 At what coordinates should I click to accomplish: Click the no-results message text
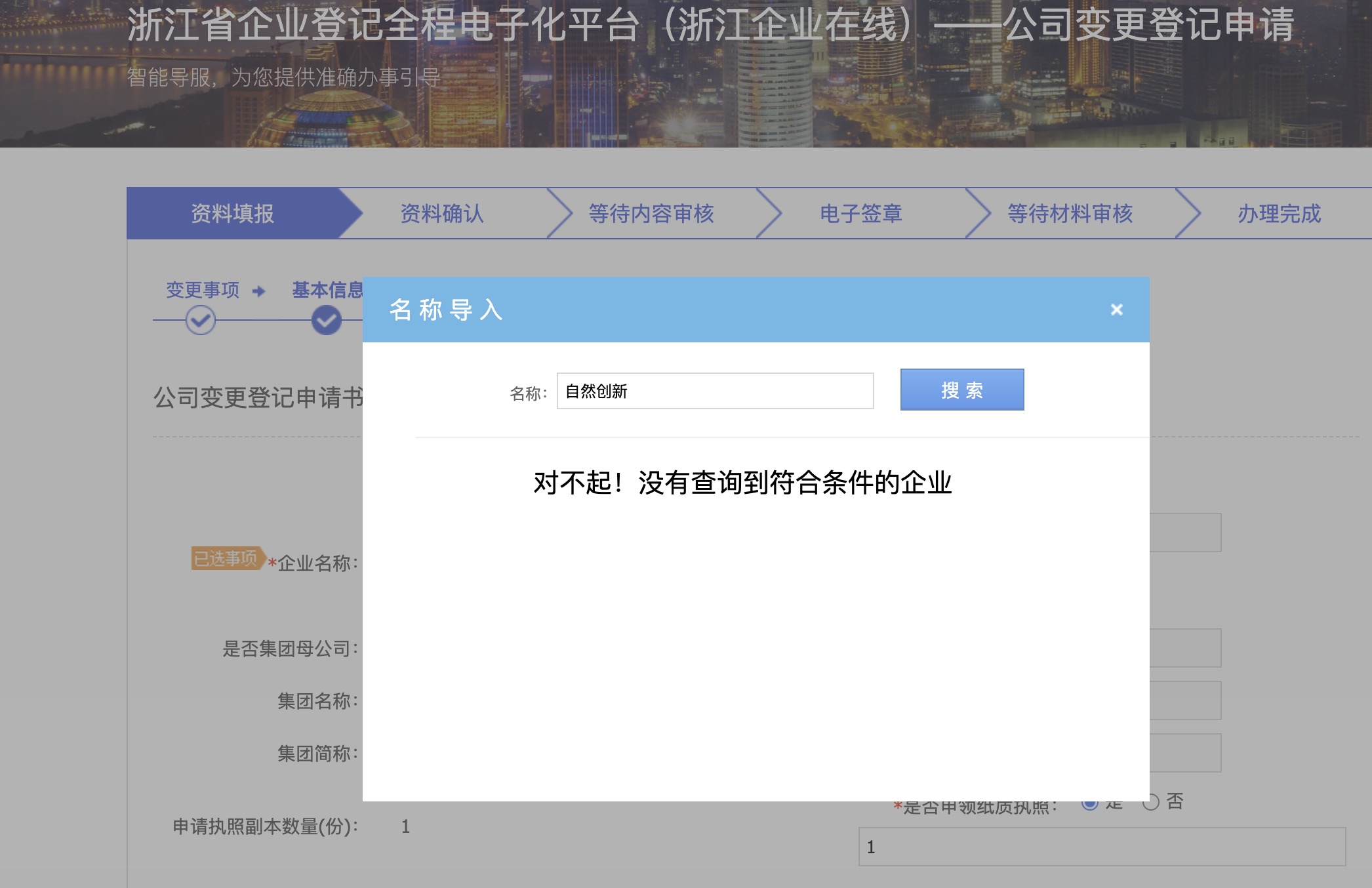click(x=742, y=483)
